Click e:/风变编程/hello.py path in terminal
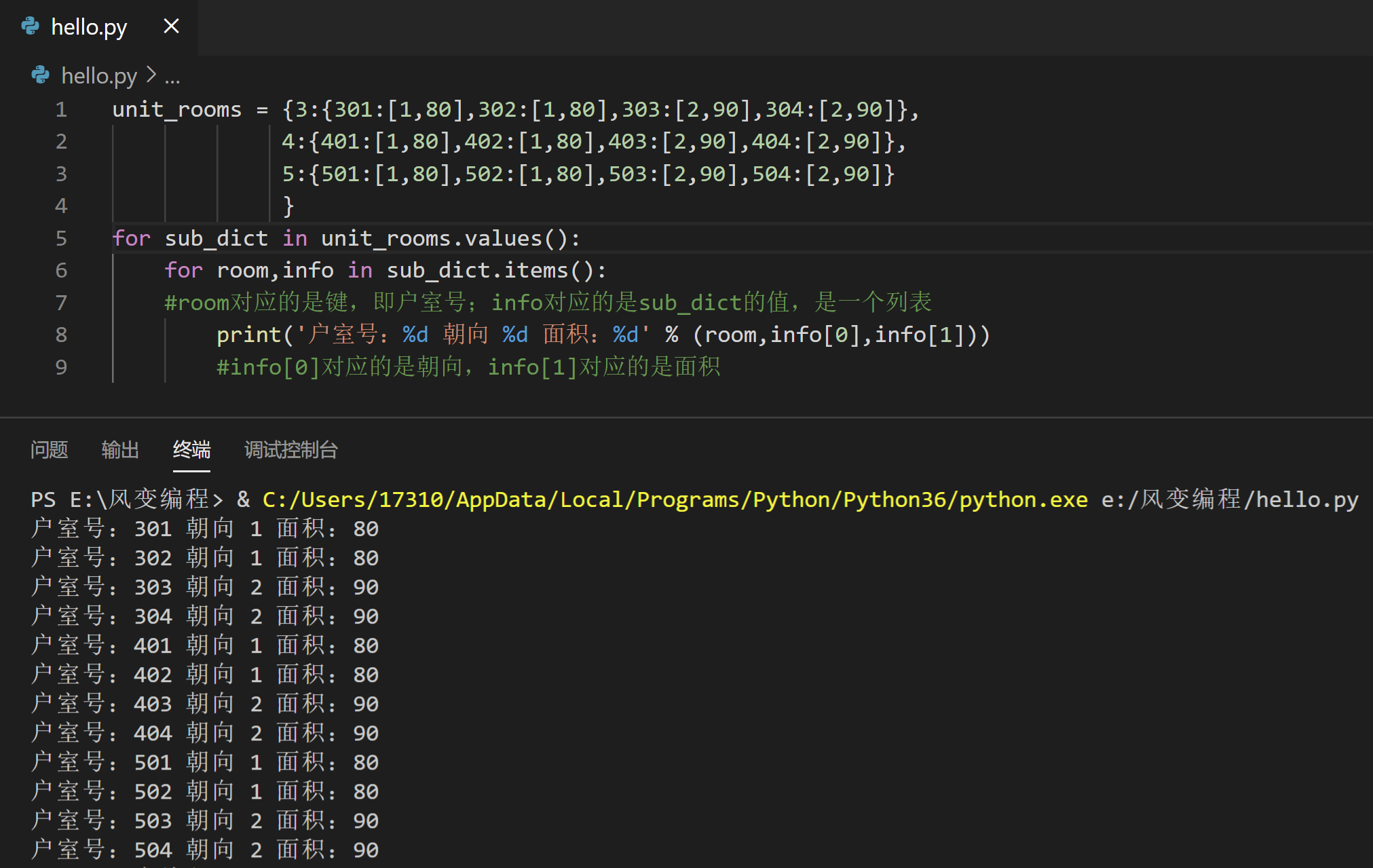Image resolution: width=1373 pixels, height=868 pixels. (1230, 500)
